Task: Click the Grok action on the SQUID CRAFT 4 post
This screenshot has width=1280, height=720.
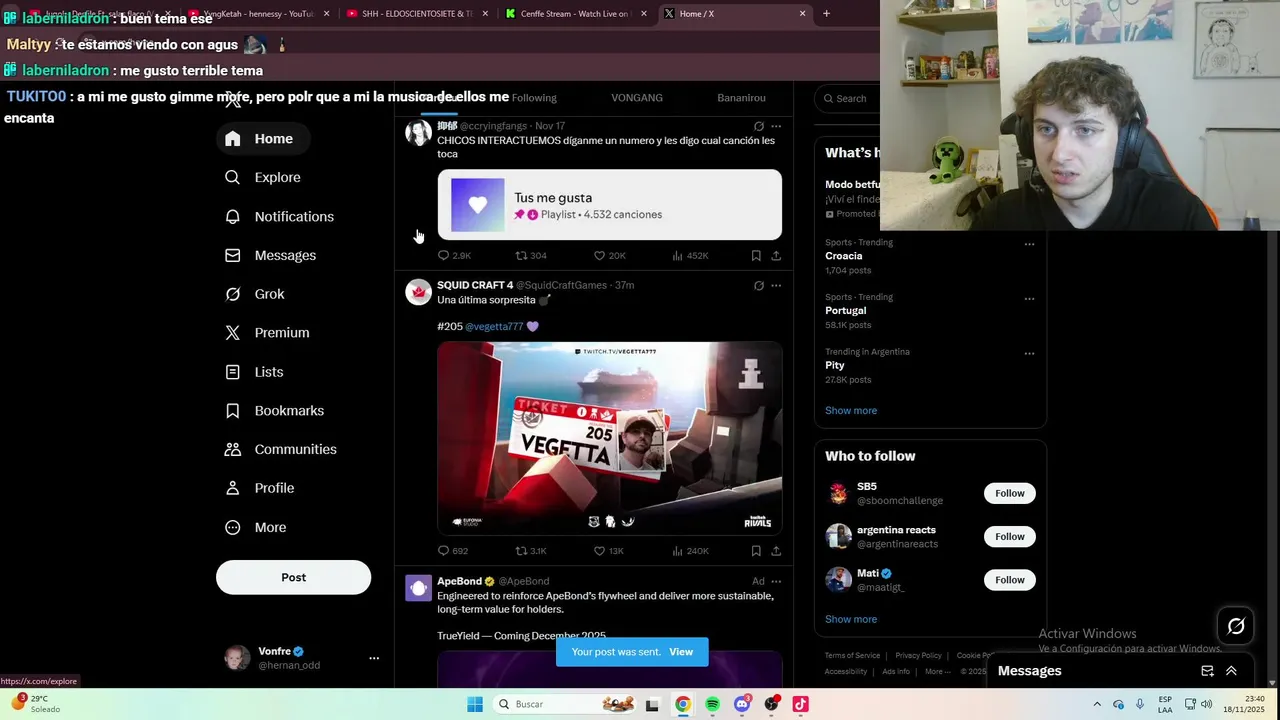Action: [x=759, y=286]
